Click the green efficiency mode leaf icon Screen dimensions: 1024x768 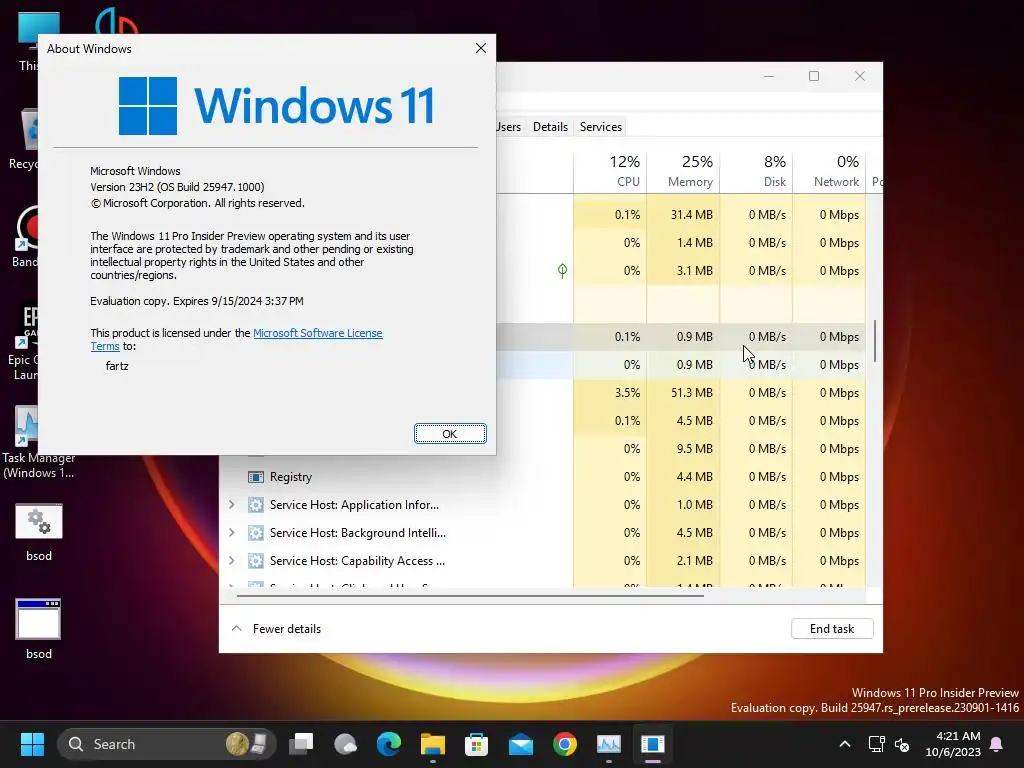(x=562, y=270)
